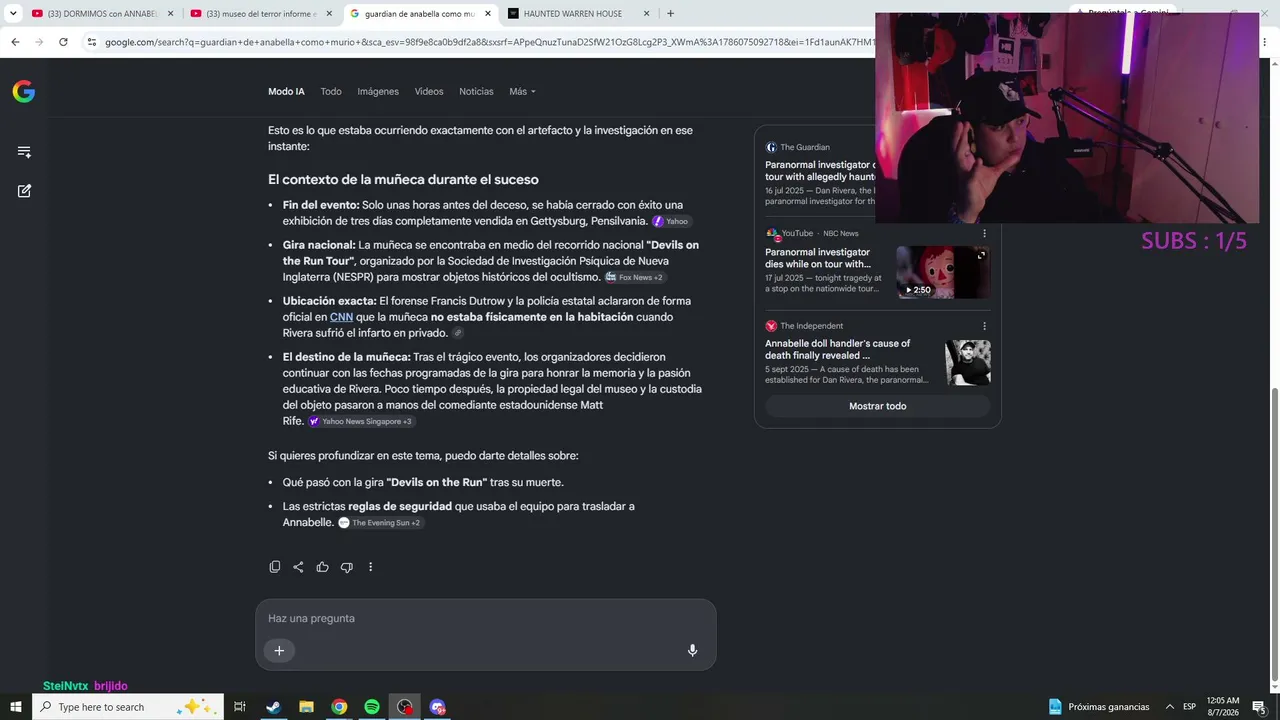Image resolution: width=1280 pixels, height=720 pixels.
Task: Click the 'Las estrictas reglas de seguridad' suggestion
Action: [459, 515]
